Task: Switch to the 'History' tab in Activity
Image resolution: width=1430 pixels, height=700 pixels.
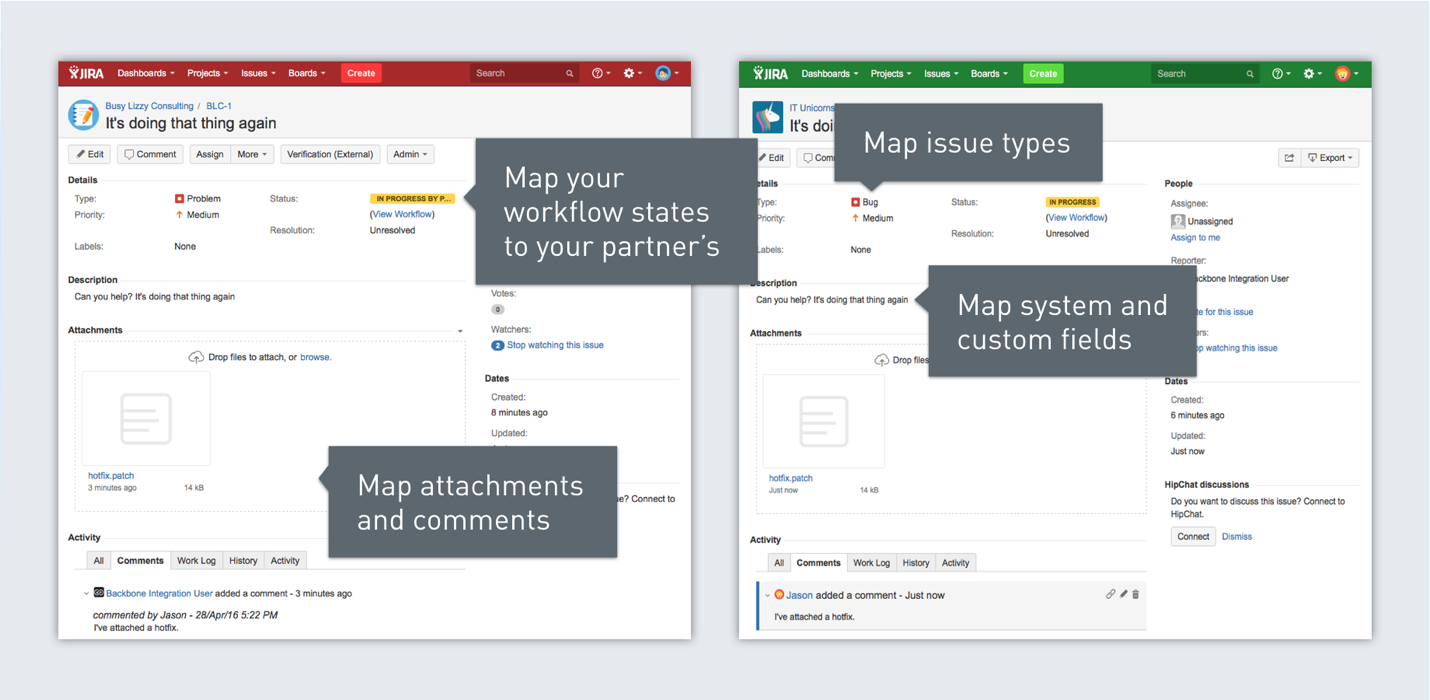Action: (x=915, y=562)
